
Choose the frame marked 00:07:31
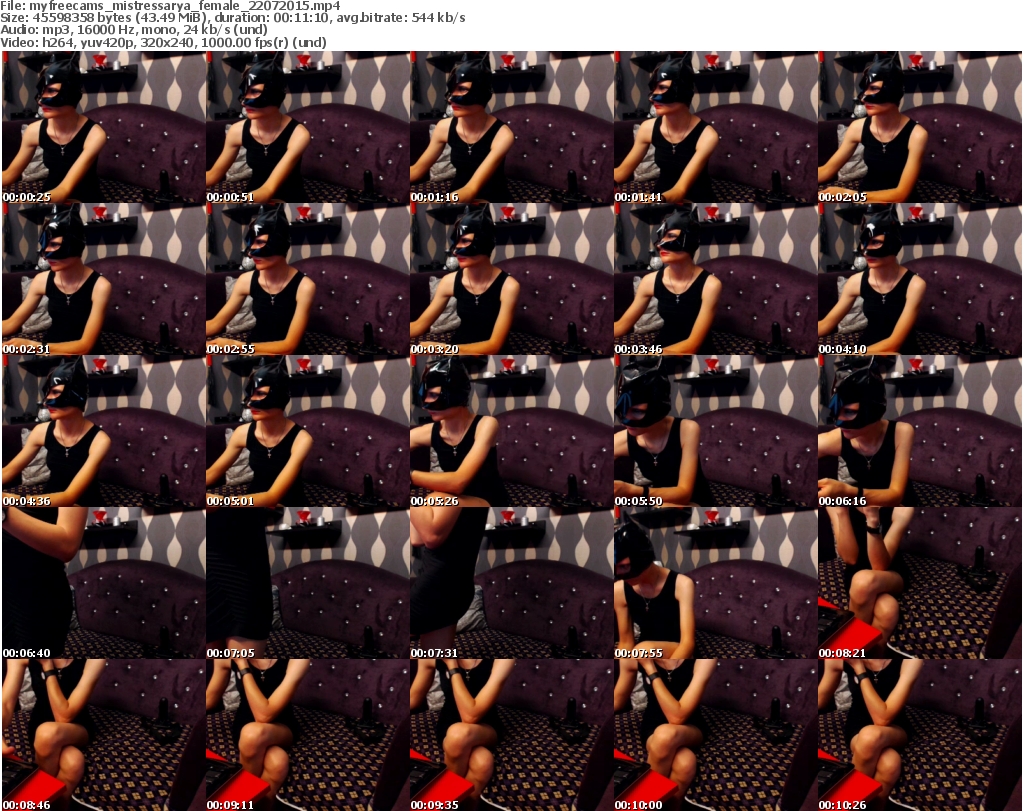point(511,583)
